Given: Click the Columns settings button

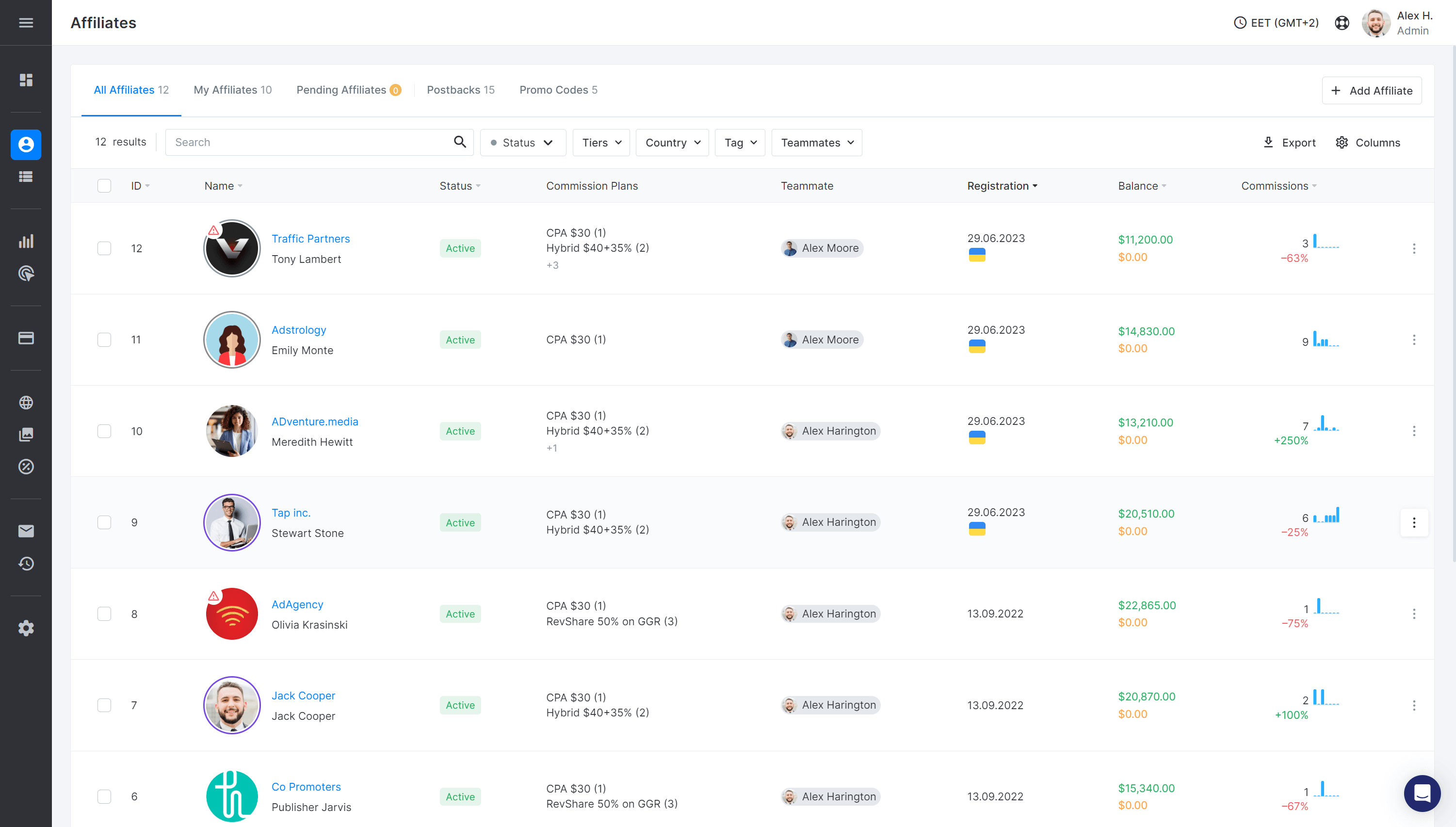Looking at the screenshot, I should pyautogui.click(x=1367, y=143).
